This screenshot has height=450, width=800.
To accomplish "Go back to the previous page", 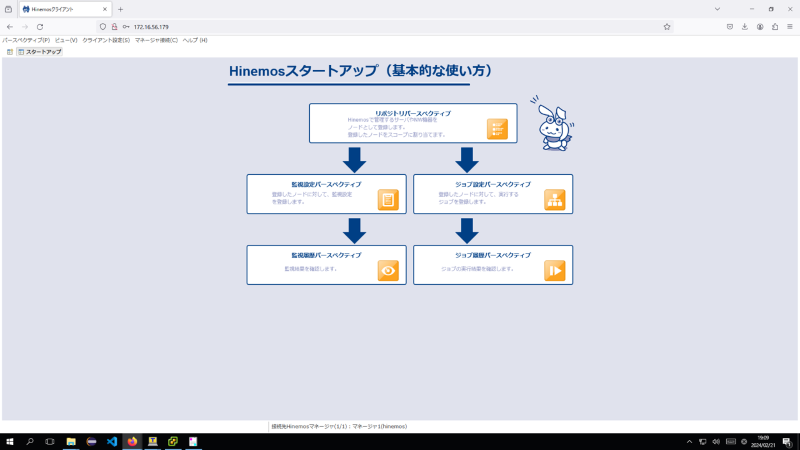I will point(10,27).
